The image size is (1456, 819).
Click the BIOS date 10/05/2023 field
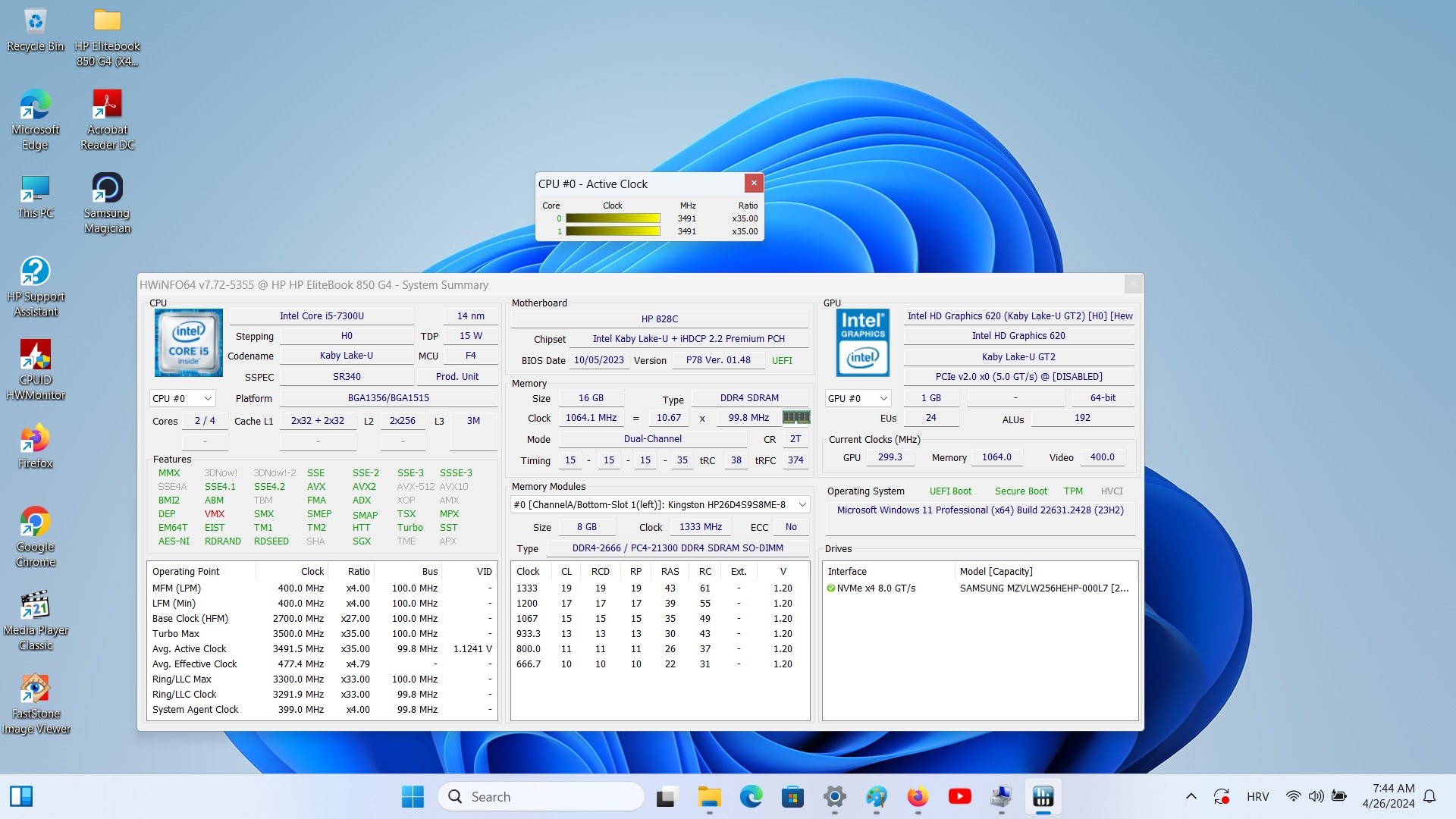pos(598,360)
